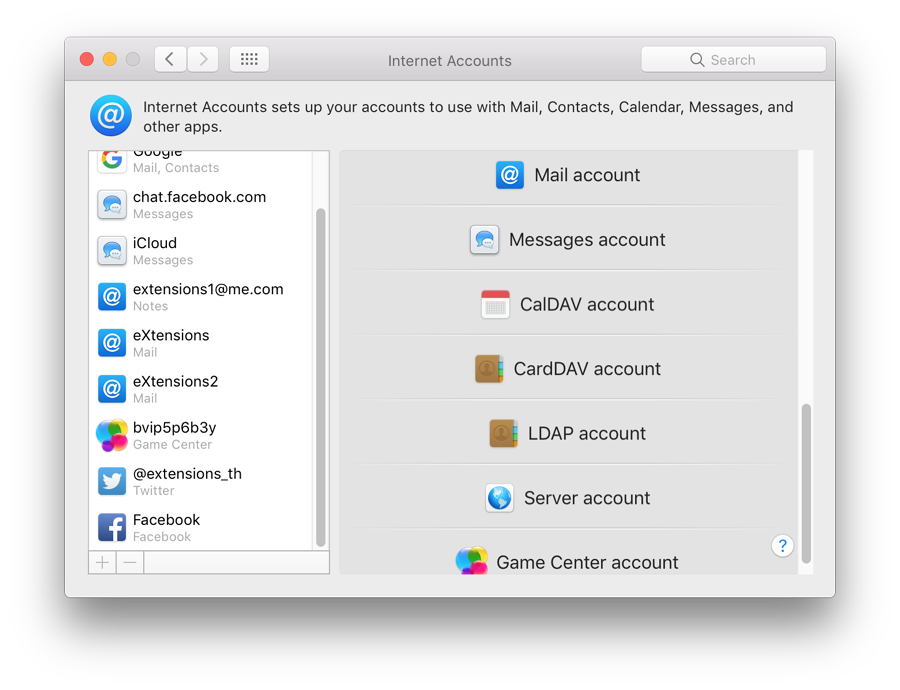The width and height of the screenshot is (900, 690).
Task: Select "@extensions_th" account name
Action: [x=187, y=474]
